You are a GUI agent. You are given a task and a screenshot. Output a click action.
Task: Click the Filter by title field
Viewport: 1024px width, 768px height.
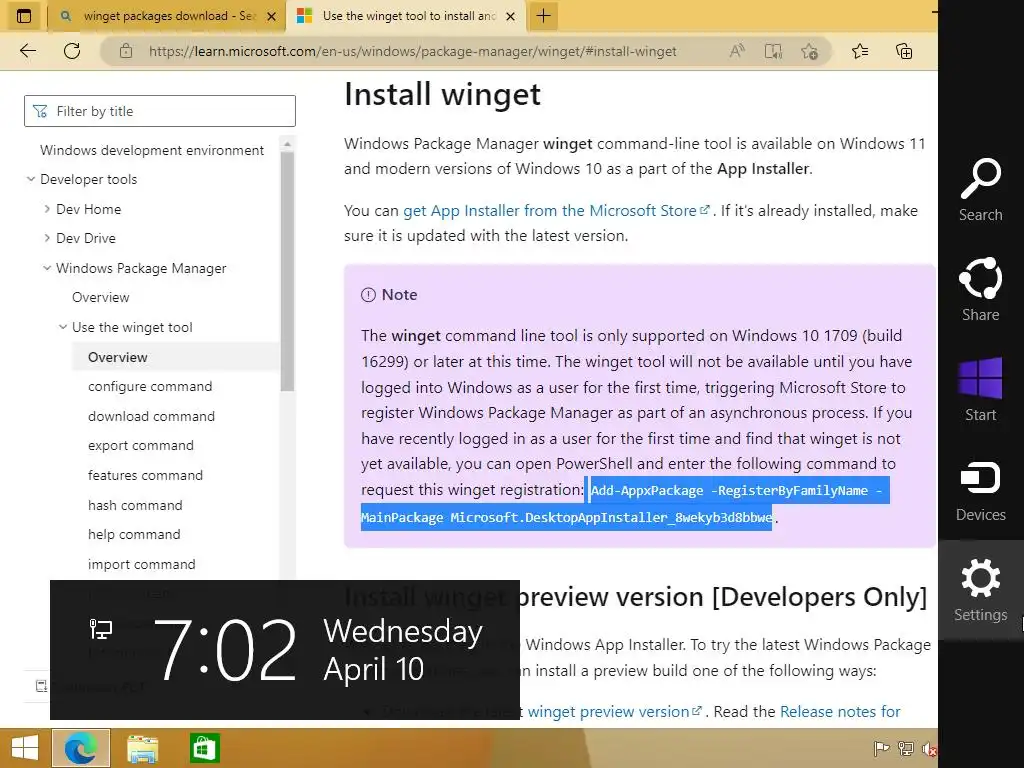pos(160,111)
